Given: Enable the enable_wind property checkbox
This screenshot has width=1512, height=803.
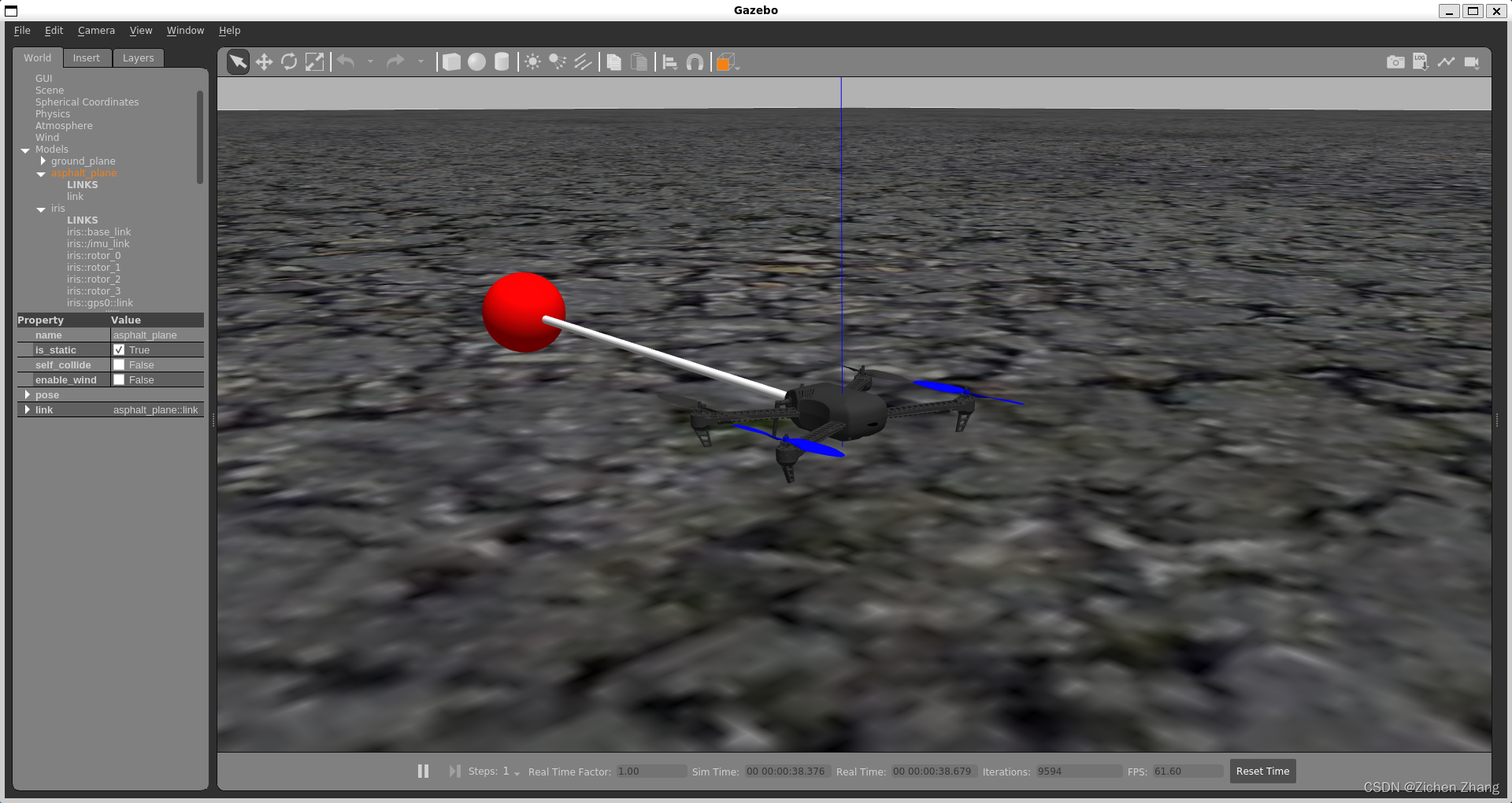Looking at the screenshot, I should click(x=119, y=379).
